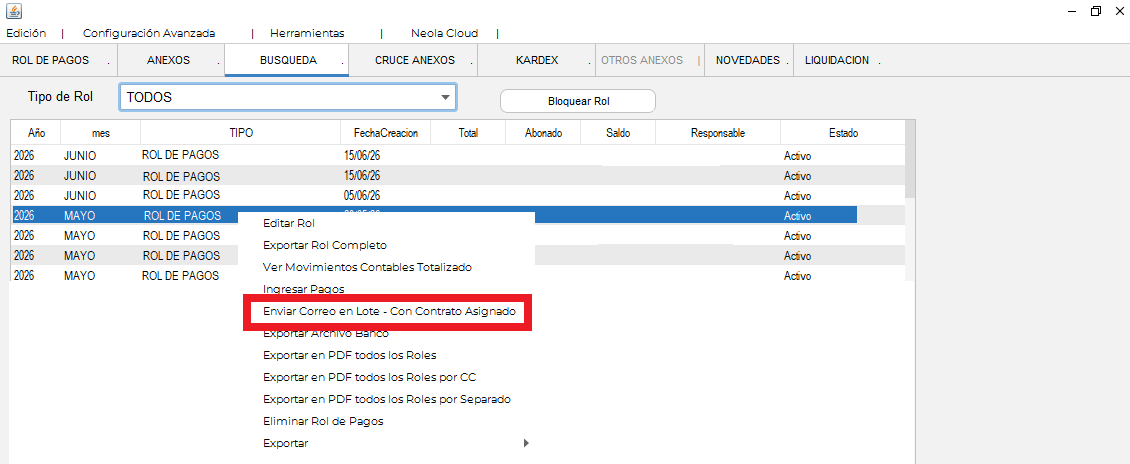Click the Bloquear Rol button
Screen dimensions: 1130x464
(x=578, y=102)
